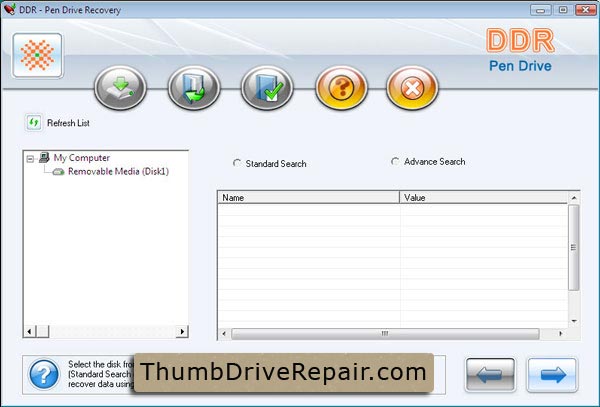Click the DDR logo icon at top left
This screenshot has width=600, height=407.
coord(38,55)
